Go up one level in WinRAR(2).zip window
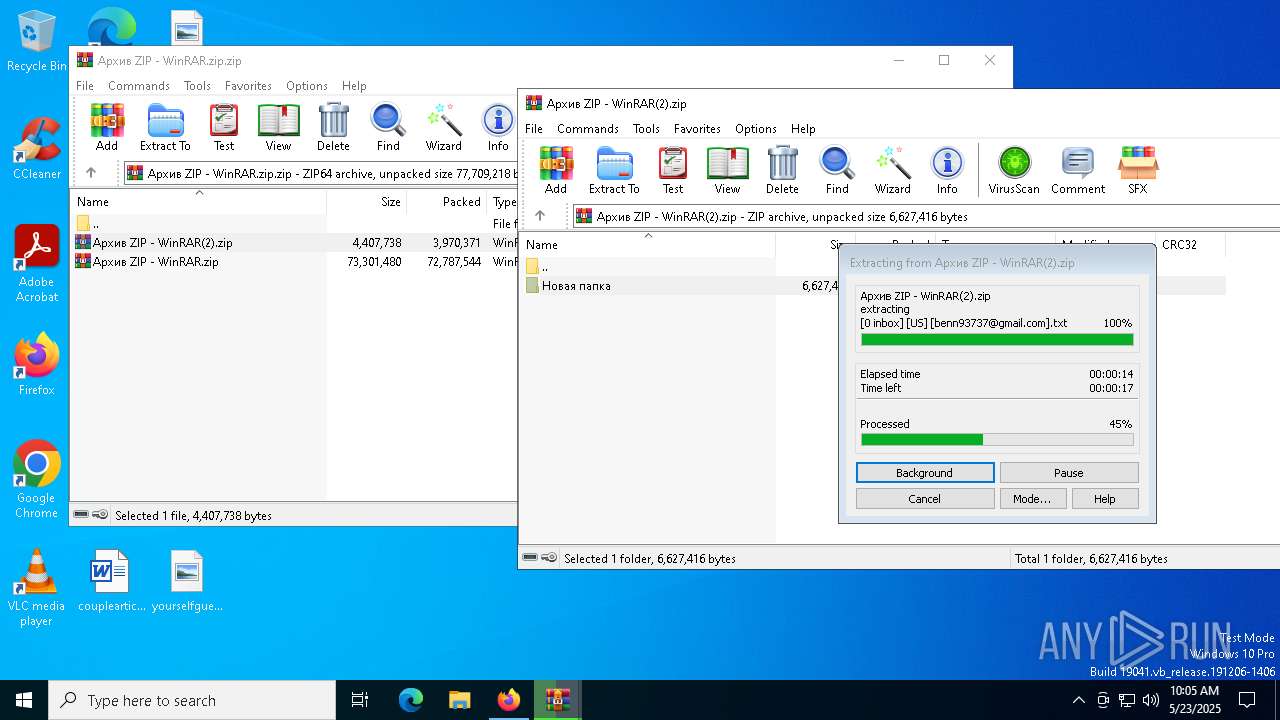Viewport: 1280px width, 720px height. [x=540, y=216]
